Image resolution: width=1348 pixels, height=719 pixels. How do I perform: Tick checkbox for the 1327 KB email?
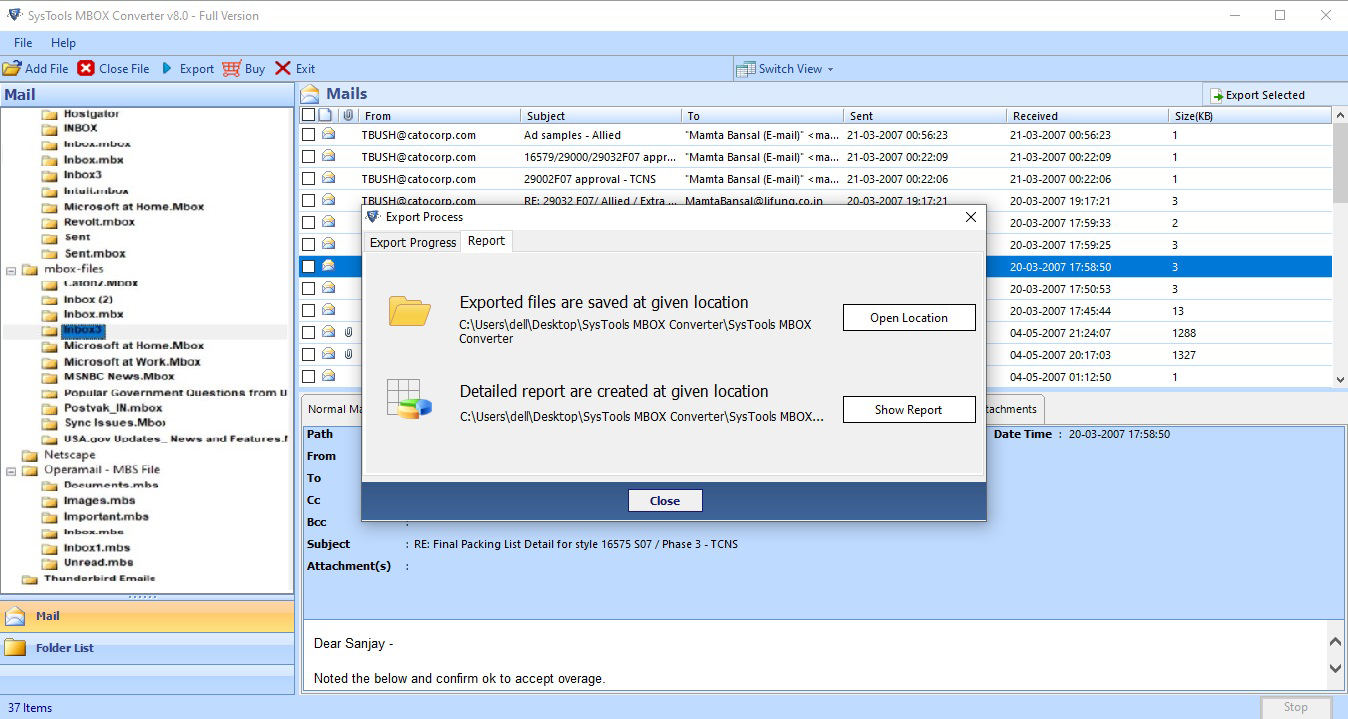pyautogui.click(x=309, y=354)
